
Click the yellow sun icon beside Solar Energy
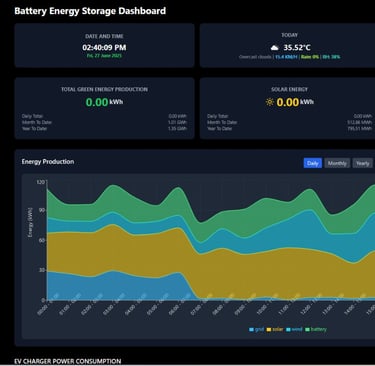pyautogui.click(x=270, y=102)
